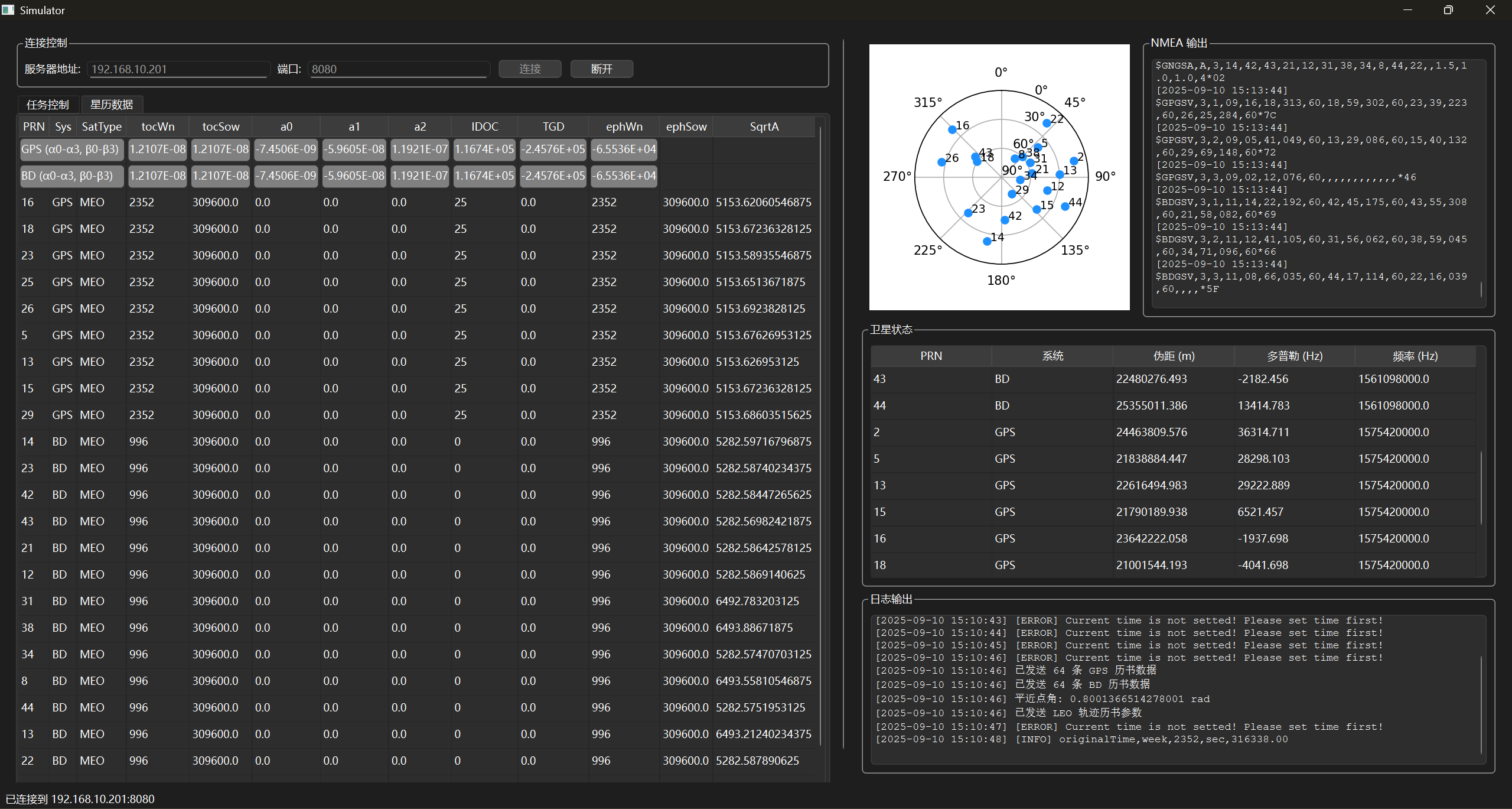The width and height of the screenshot is (1512, 809).
Task: Click status bar text 已连接到 192.168.10.201:8080
Action: pos(80,800)
